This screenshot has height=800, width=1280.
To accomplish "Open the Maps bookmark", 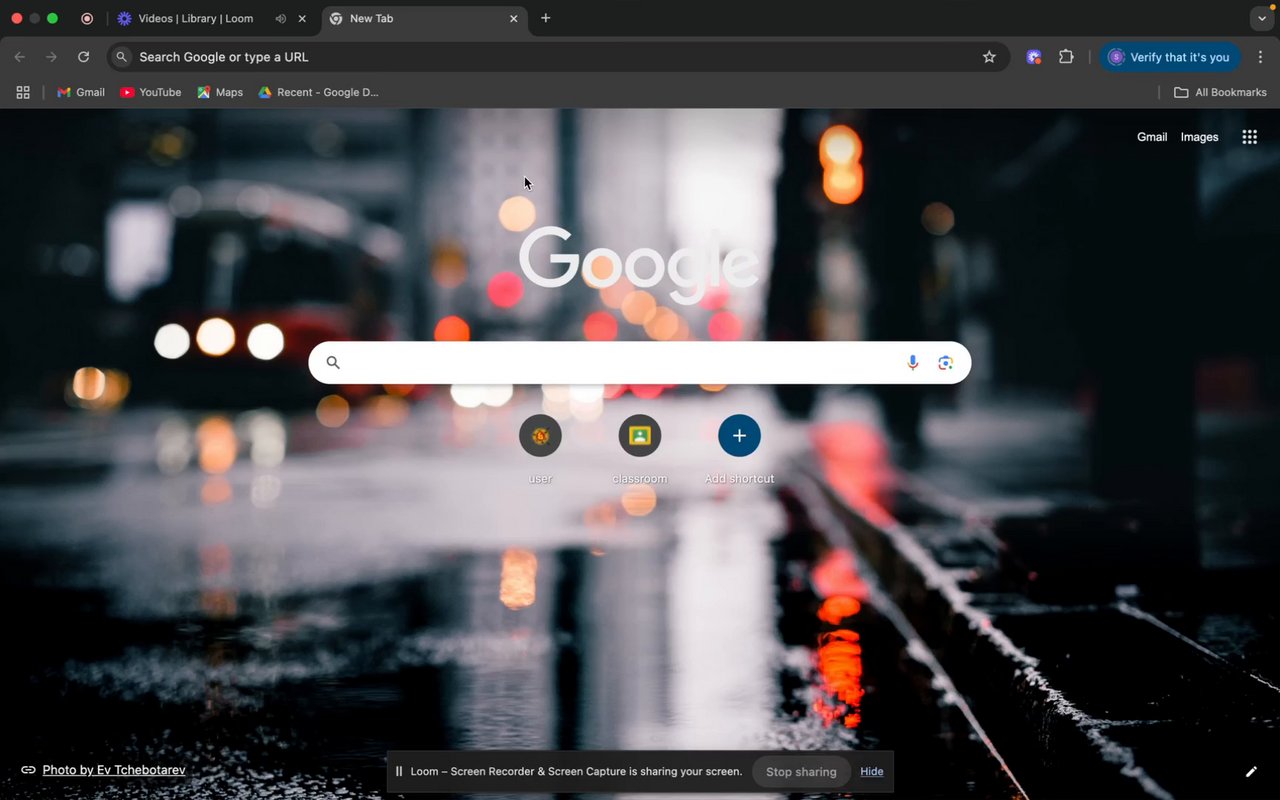I will 220,92.
